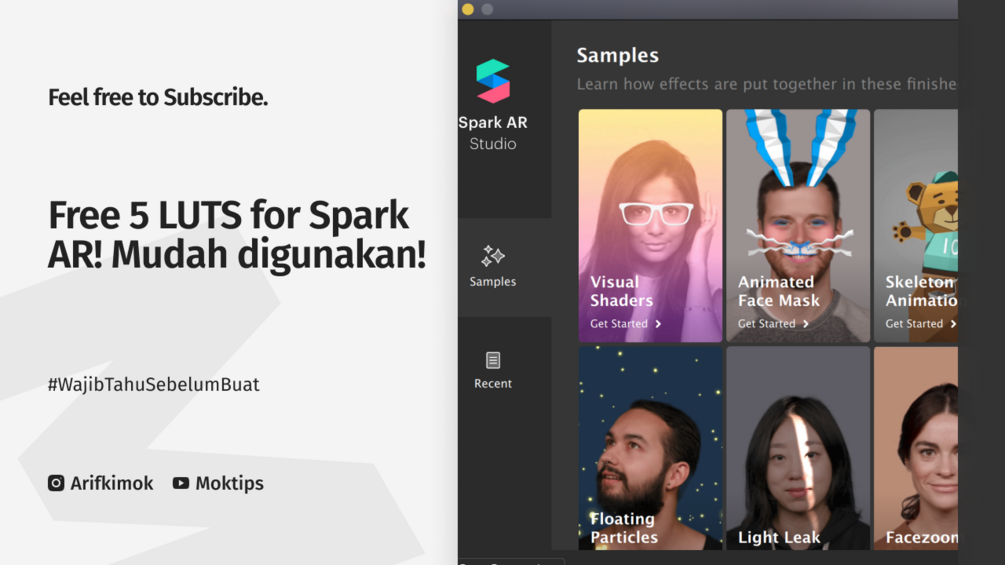Click the Arifkimok Instagram handle text
Screen dimensions: 1005x565
pyautogui.click(x=112, y=483)
